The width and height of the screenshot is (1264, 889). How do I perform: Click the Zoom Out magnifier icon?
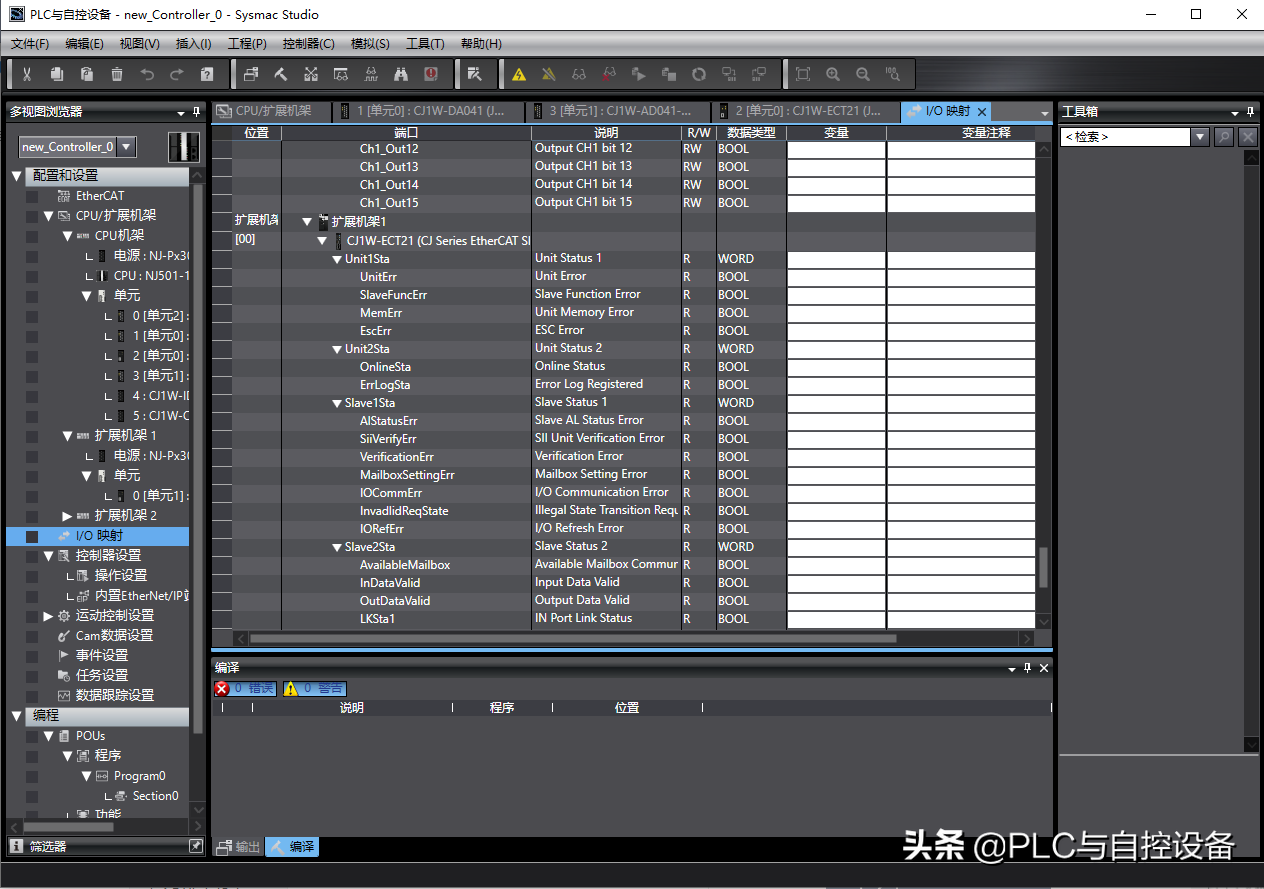click(x=863, y=74)
